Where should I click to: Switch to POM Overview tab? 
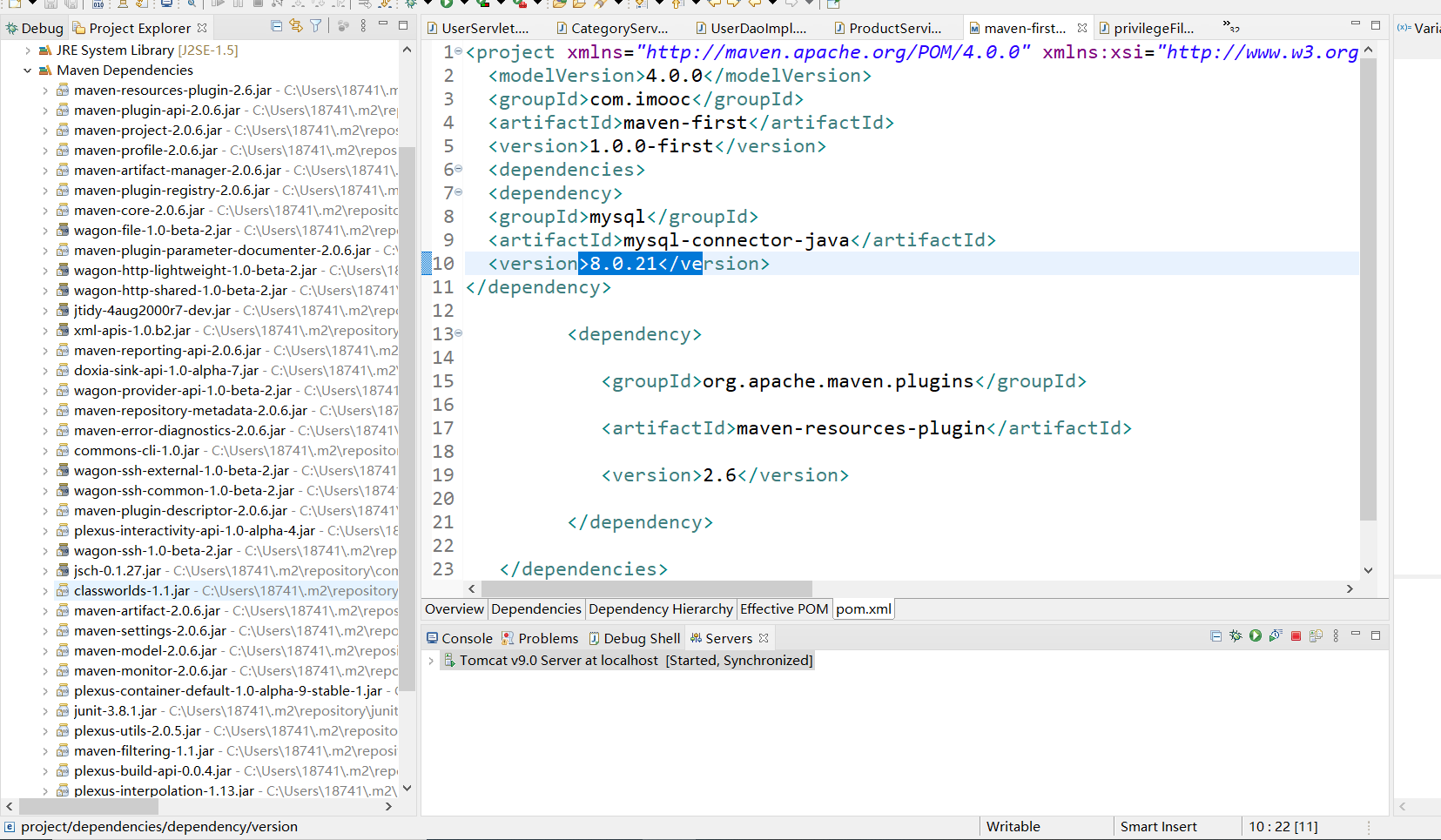click(455, 609)
